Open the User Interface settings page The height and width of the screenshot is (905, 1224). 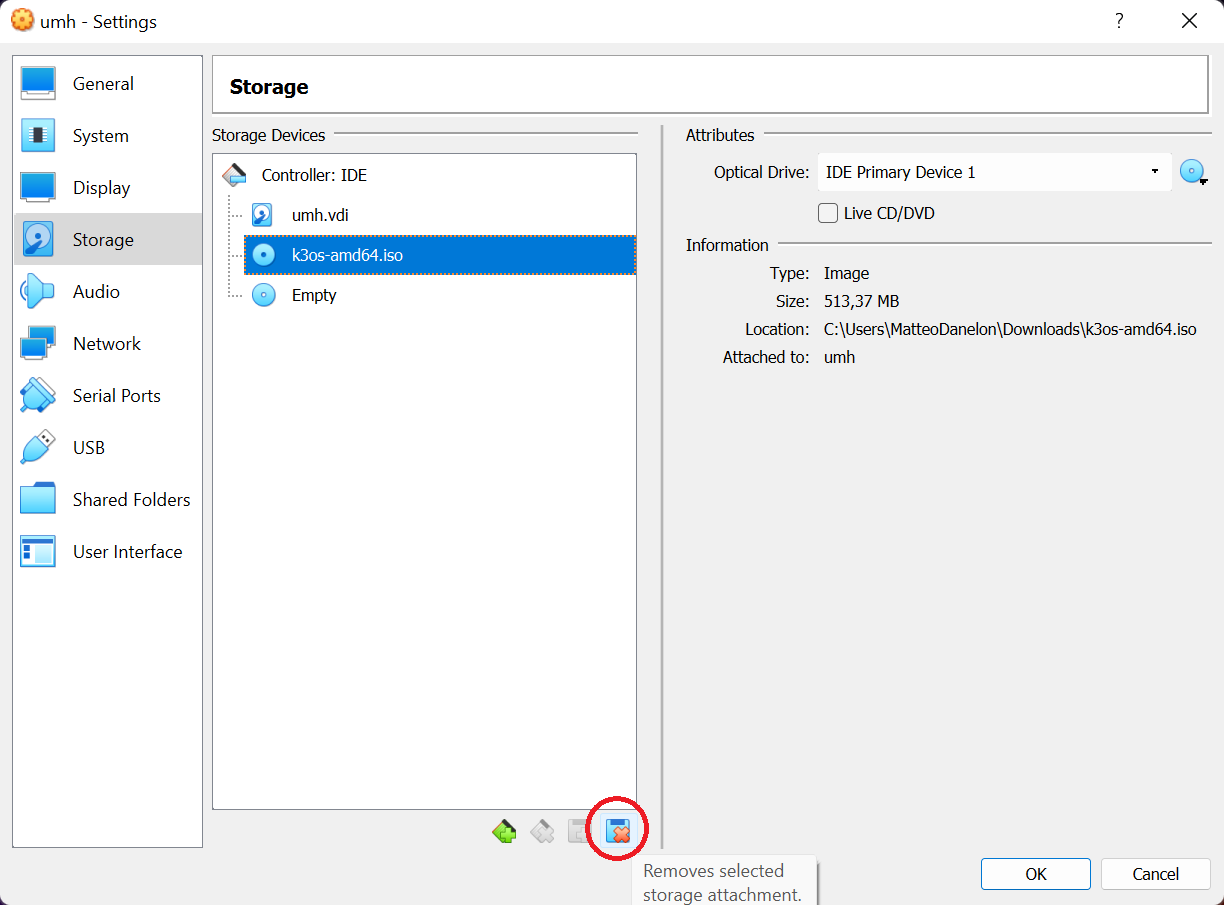click(x=108, y=552)
